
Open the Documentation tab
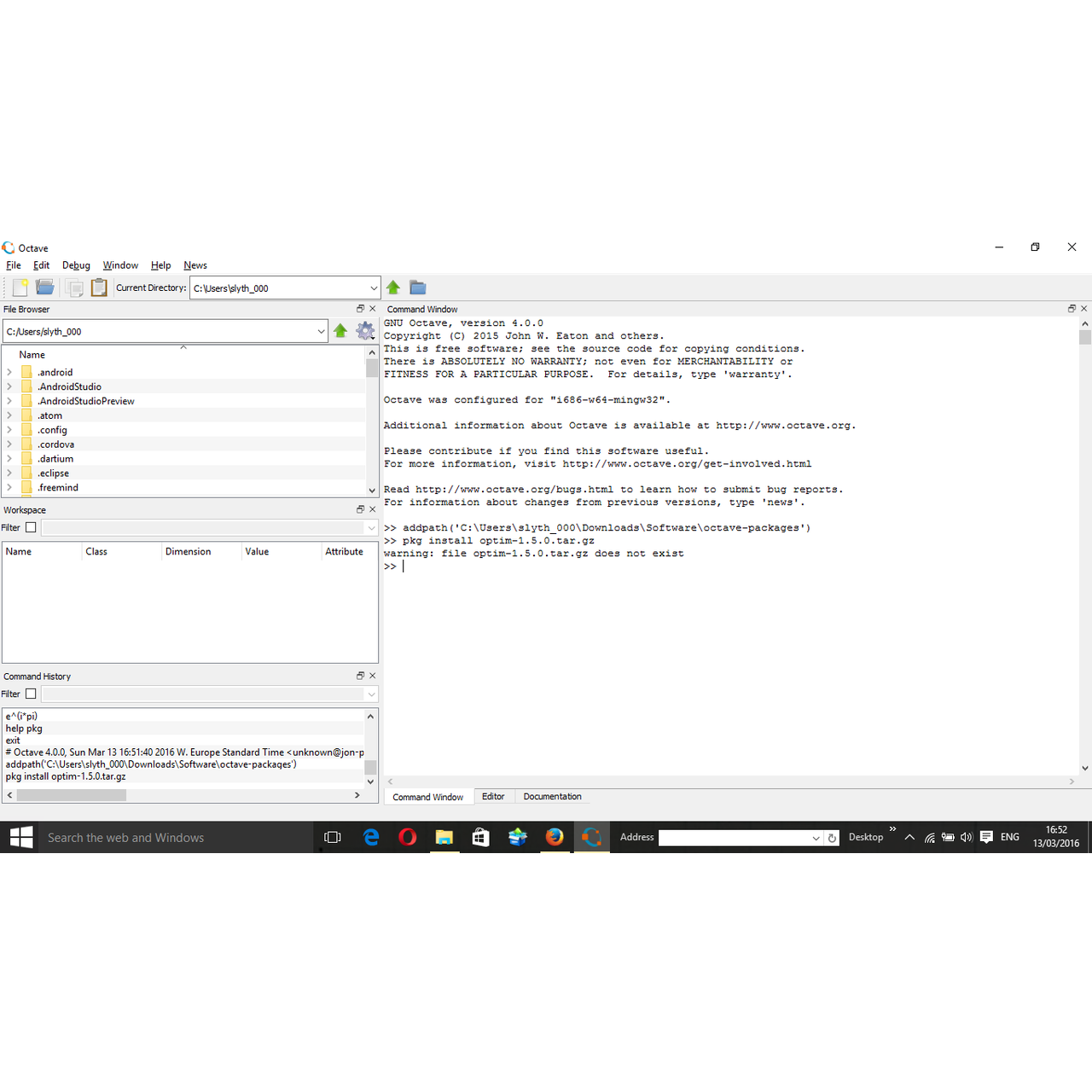click(552, 796)
